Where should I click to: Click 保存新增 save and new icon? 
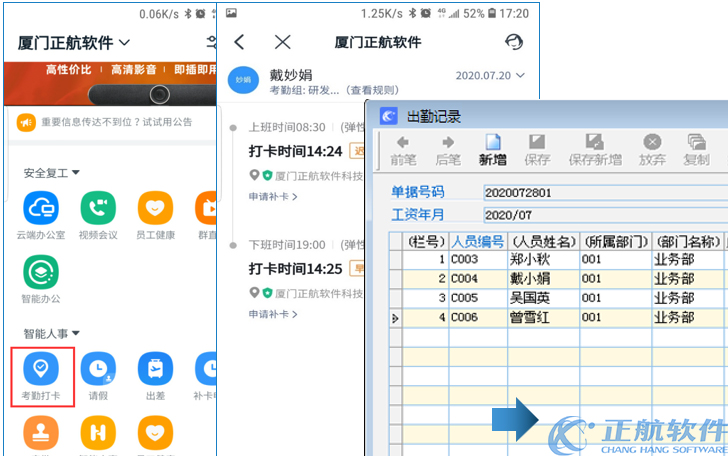595,150
